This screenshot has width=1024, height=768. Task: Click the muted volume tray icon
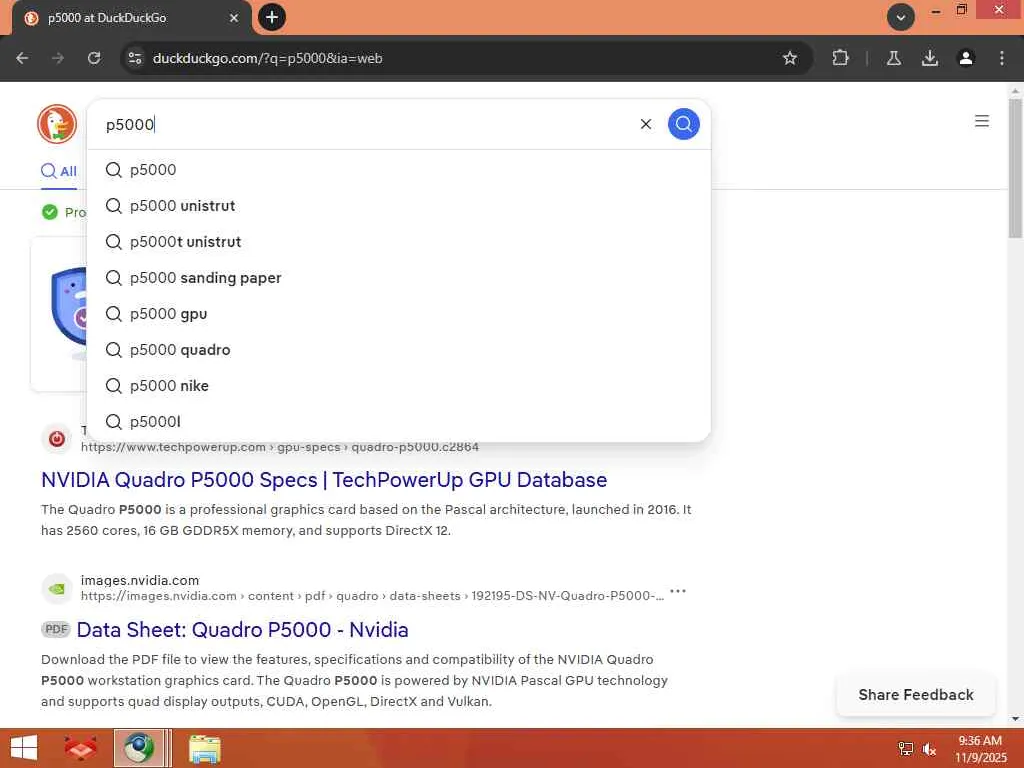[x=929, y=749]
